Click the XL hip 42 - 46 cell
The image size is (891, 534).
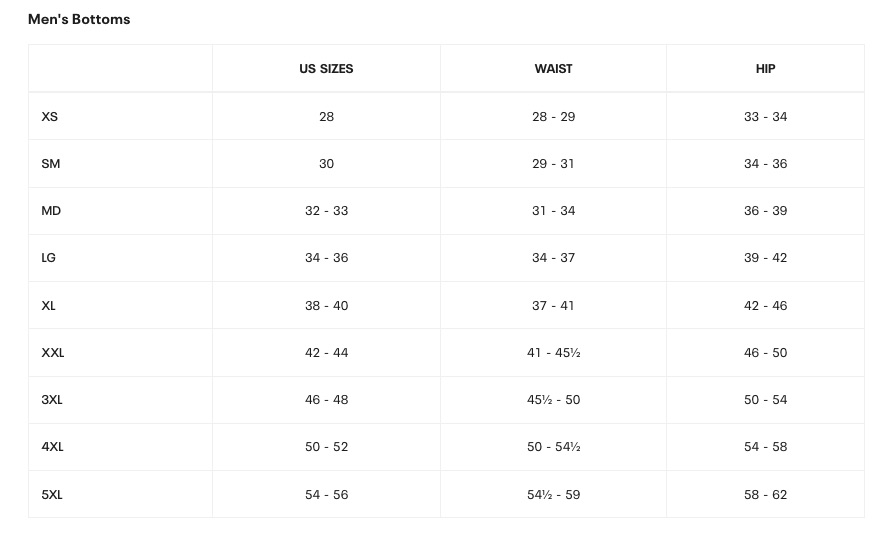[765, 306]
